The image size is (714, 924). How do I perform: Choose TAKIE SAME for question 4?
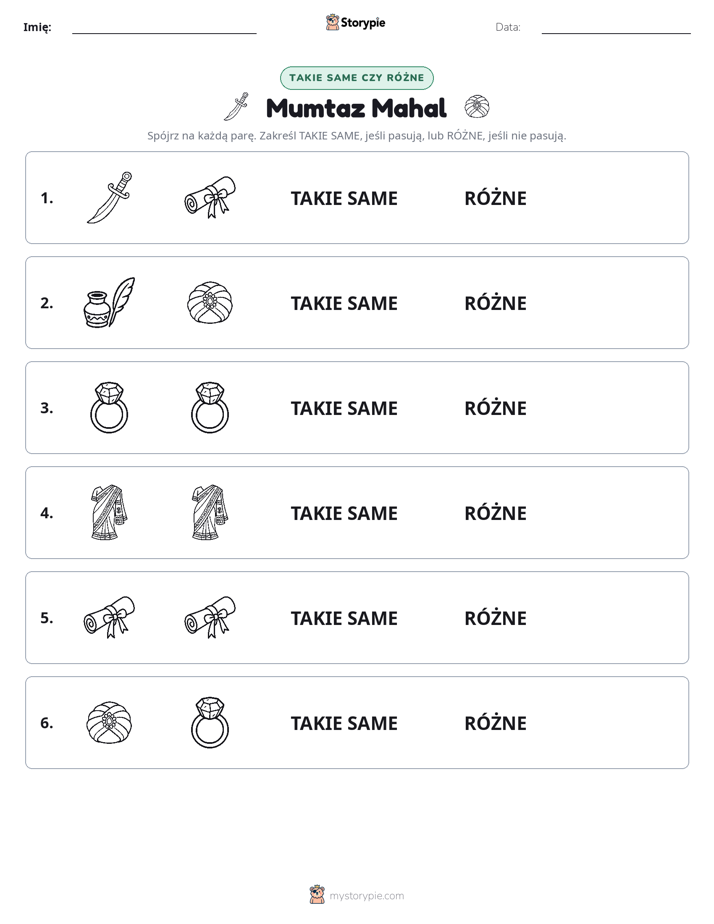point(344,513)
